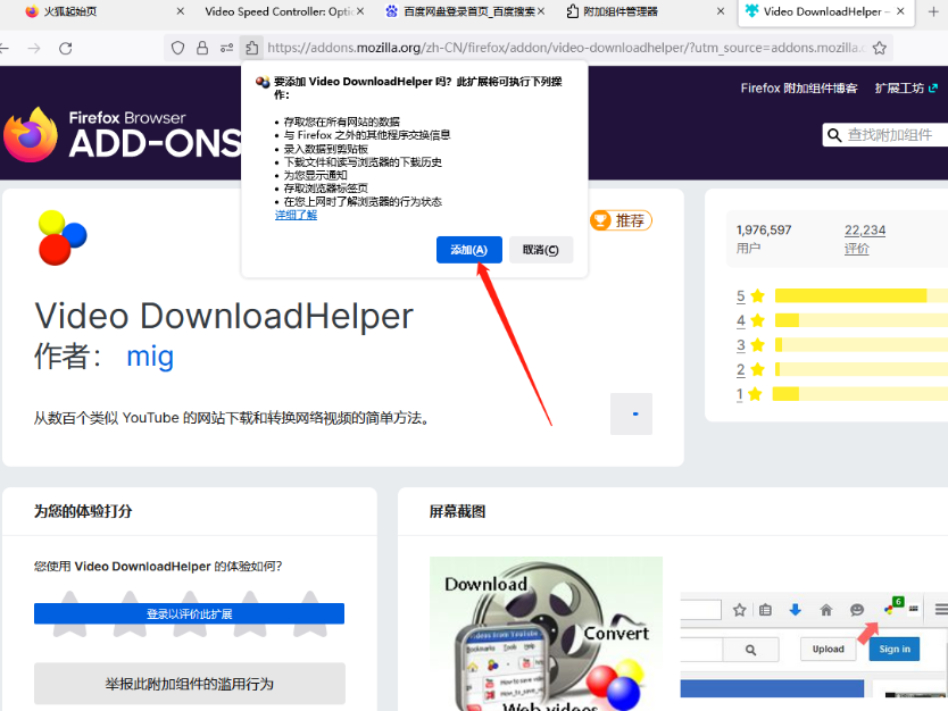Open the 扩展工坊 link
This screenshot has height=711, width=948.
906,88
